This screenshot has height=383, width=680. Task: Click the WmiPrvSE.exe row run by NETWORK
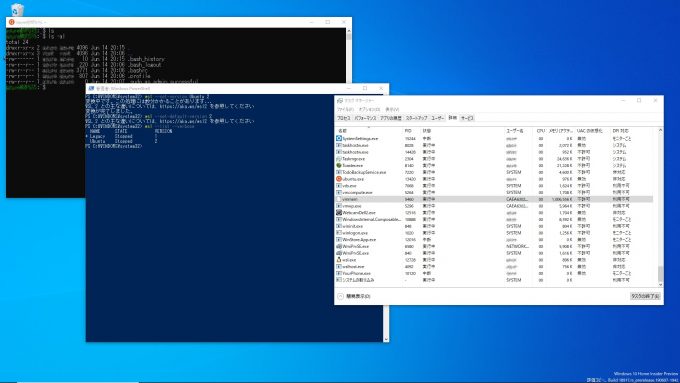point(494,246)
